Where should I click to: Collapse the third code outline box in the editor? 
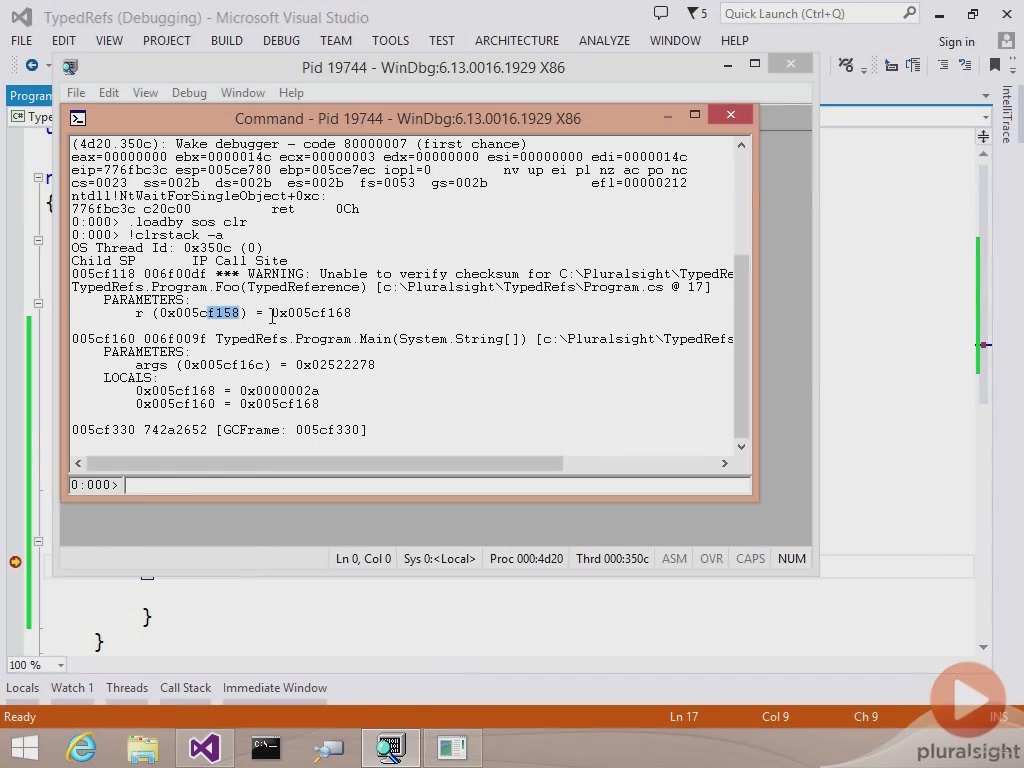pos(38,303)
